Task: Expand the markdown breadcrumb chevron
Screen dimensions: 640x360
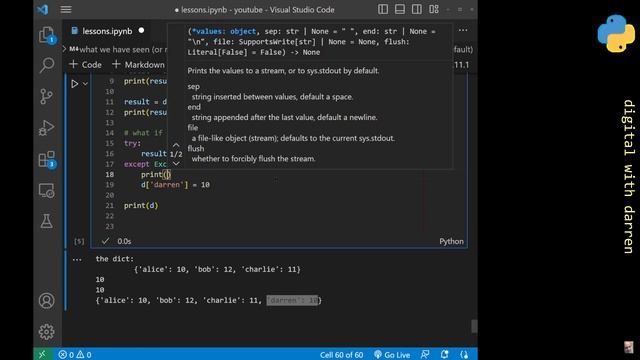Action: pyautogui.click(x=64, y=49)
